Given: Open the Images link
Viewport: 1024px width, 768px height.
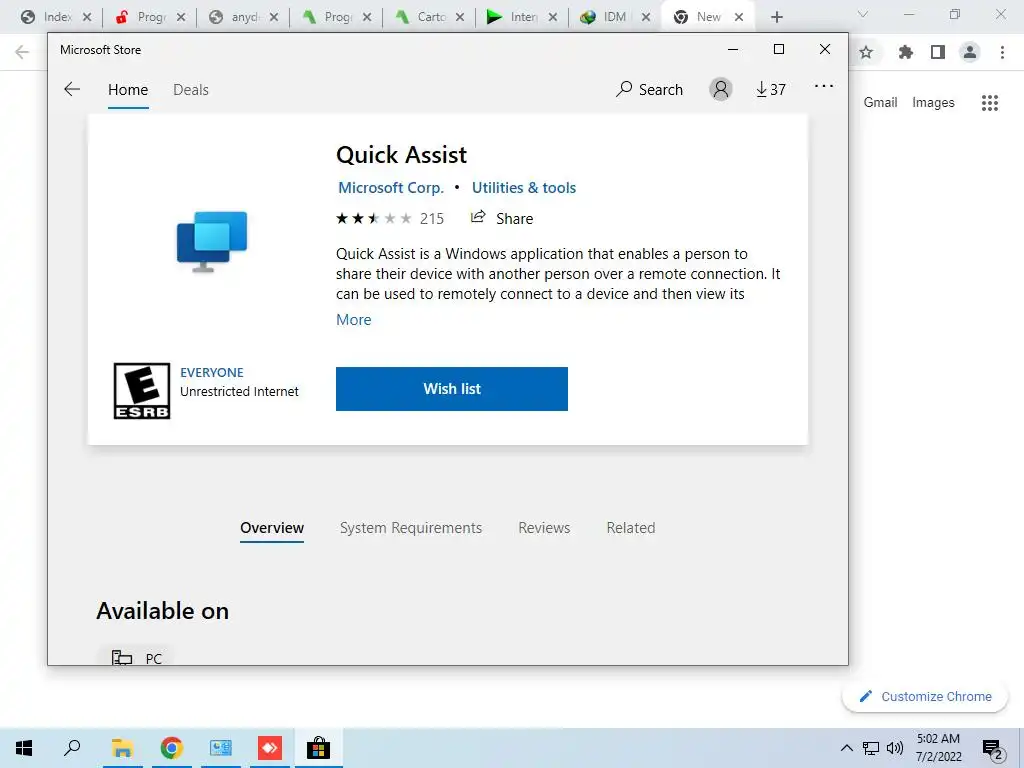Looking at the screenshot, I should click(933, 103).
